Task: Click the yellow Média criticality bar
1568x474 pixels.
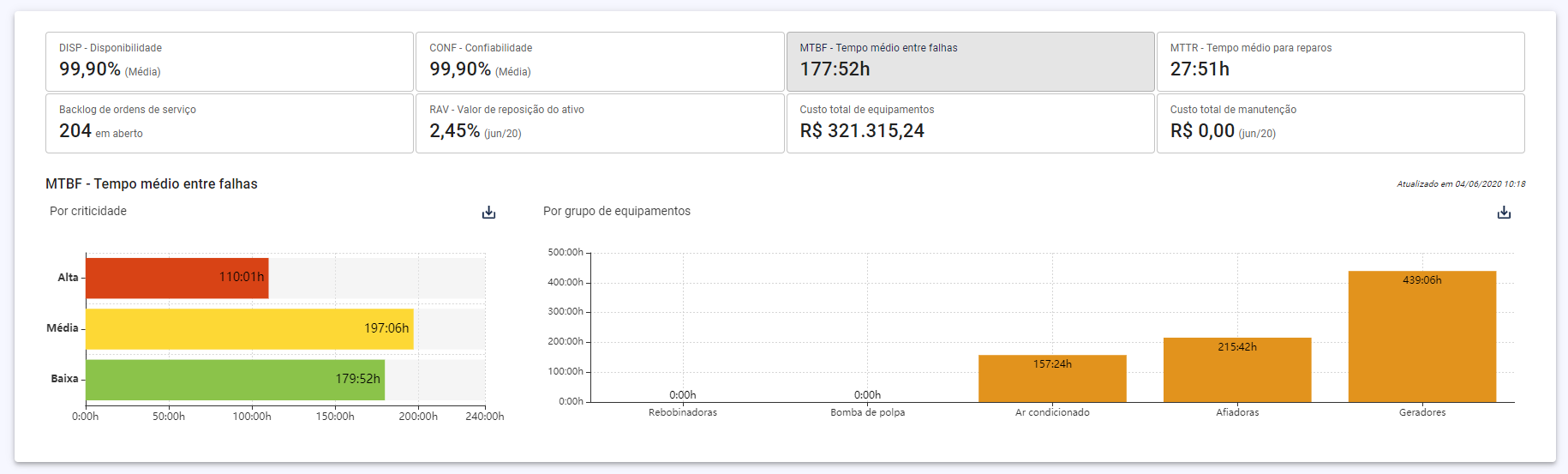Action: 250,328
